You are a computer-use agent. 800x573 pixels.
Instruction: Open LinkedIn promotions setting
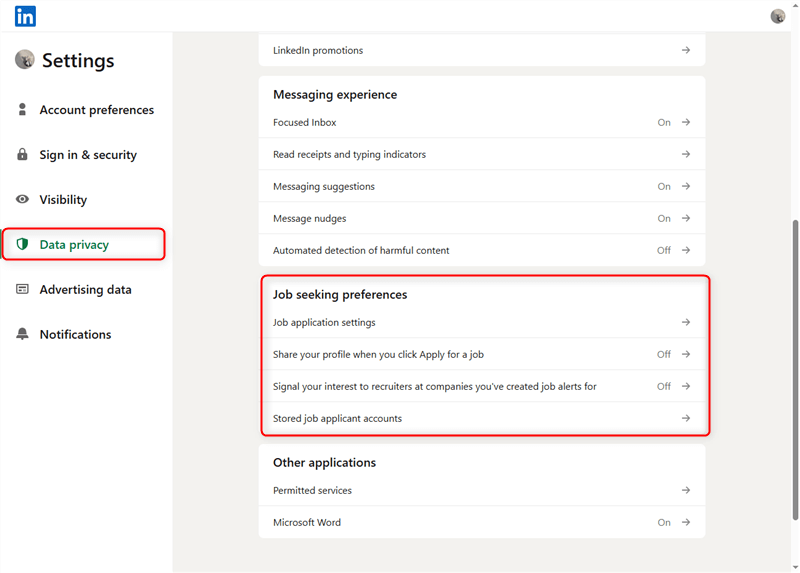coord(482,50)
